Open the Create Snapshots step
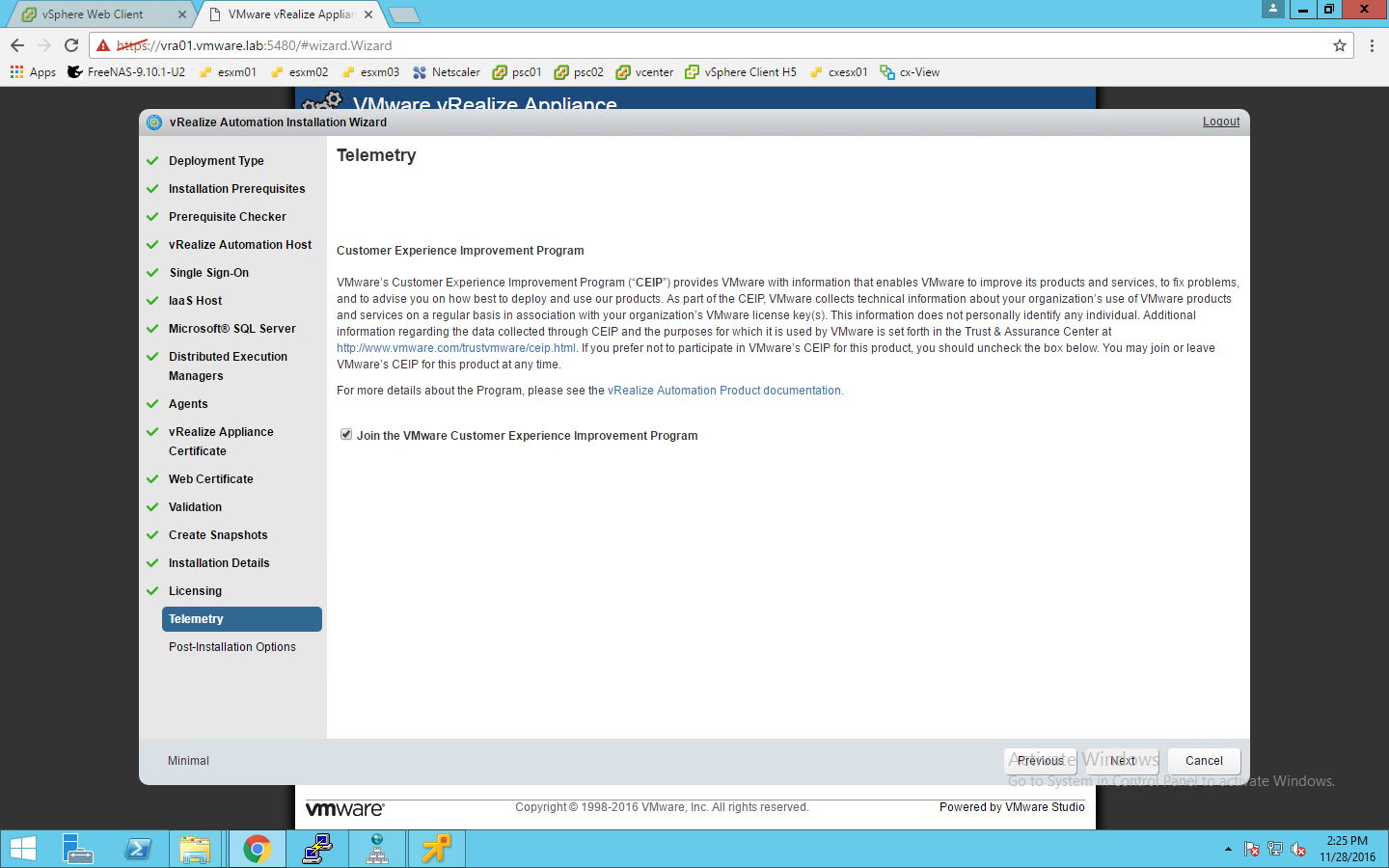This screenshot has width=1389, height=868. [218, 535]
